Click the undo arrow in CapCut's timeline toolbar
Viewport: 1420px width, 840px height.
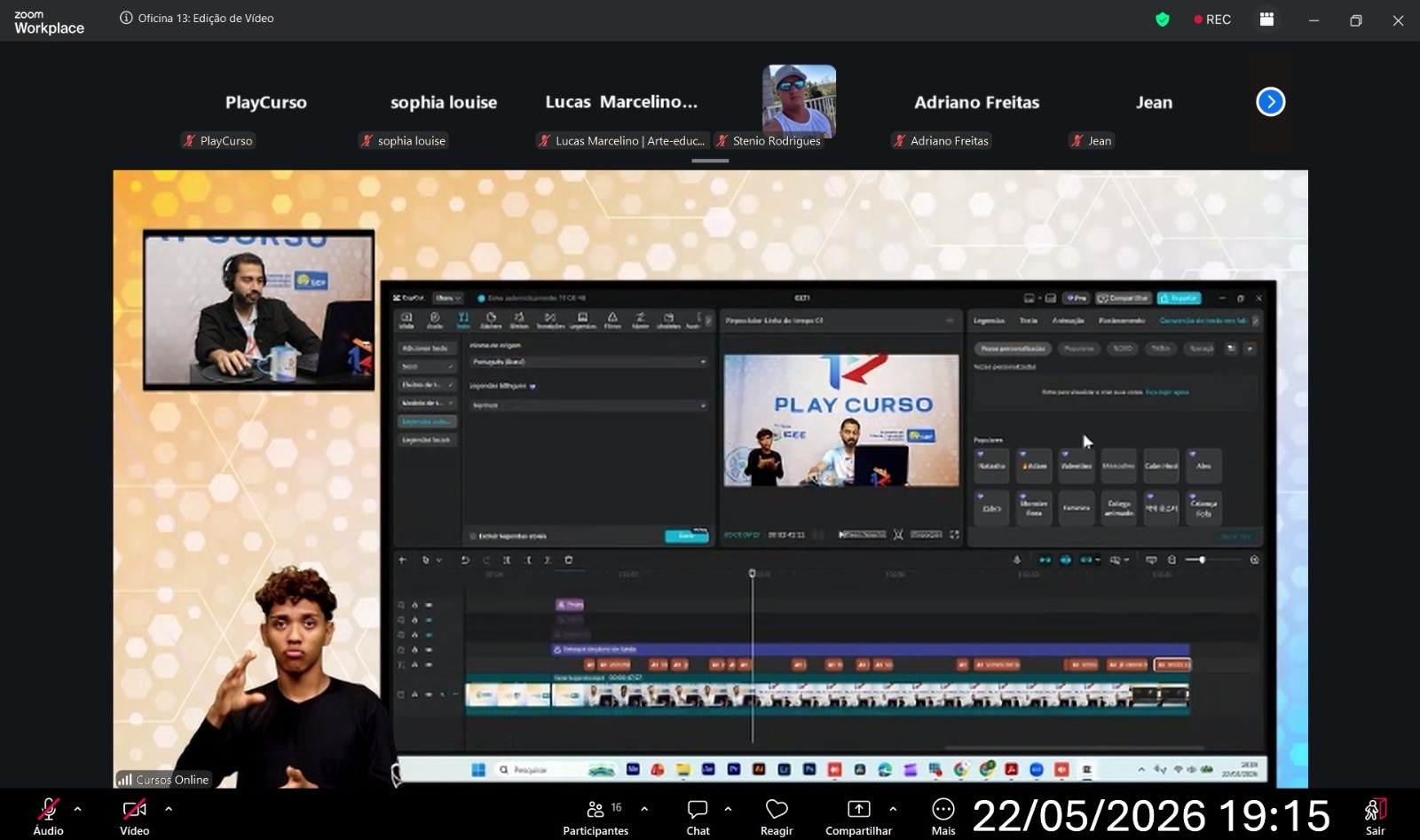(465, 560)
